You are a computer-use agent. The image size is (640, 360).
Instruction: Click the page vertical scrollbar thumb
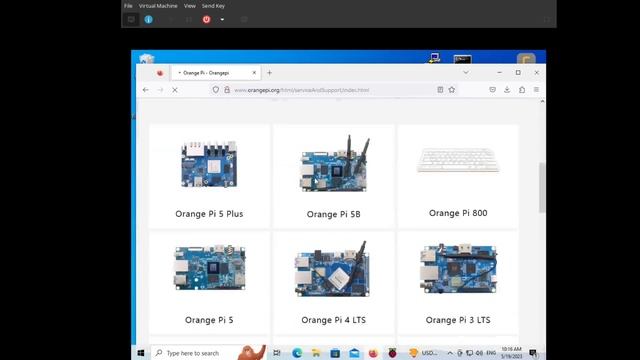pos(542,187)
